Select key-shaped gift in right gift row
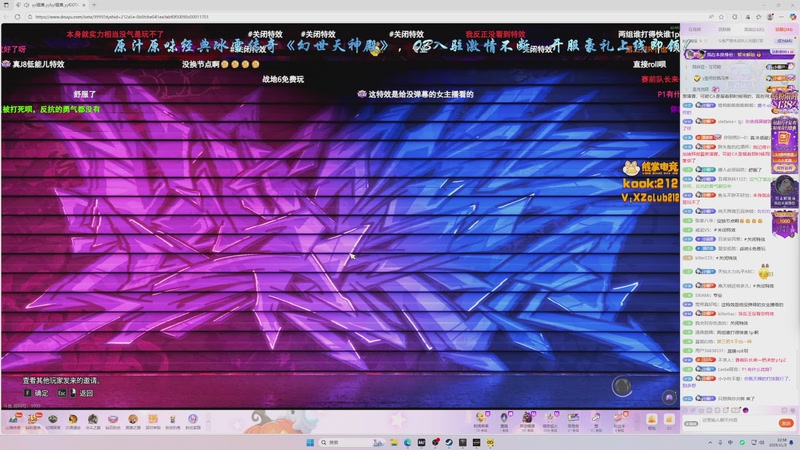800x450 pixels. click(x=596, y=420)
